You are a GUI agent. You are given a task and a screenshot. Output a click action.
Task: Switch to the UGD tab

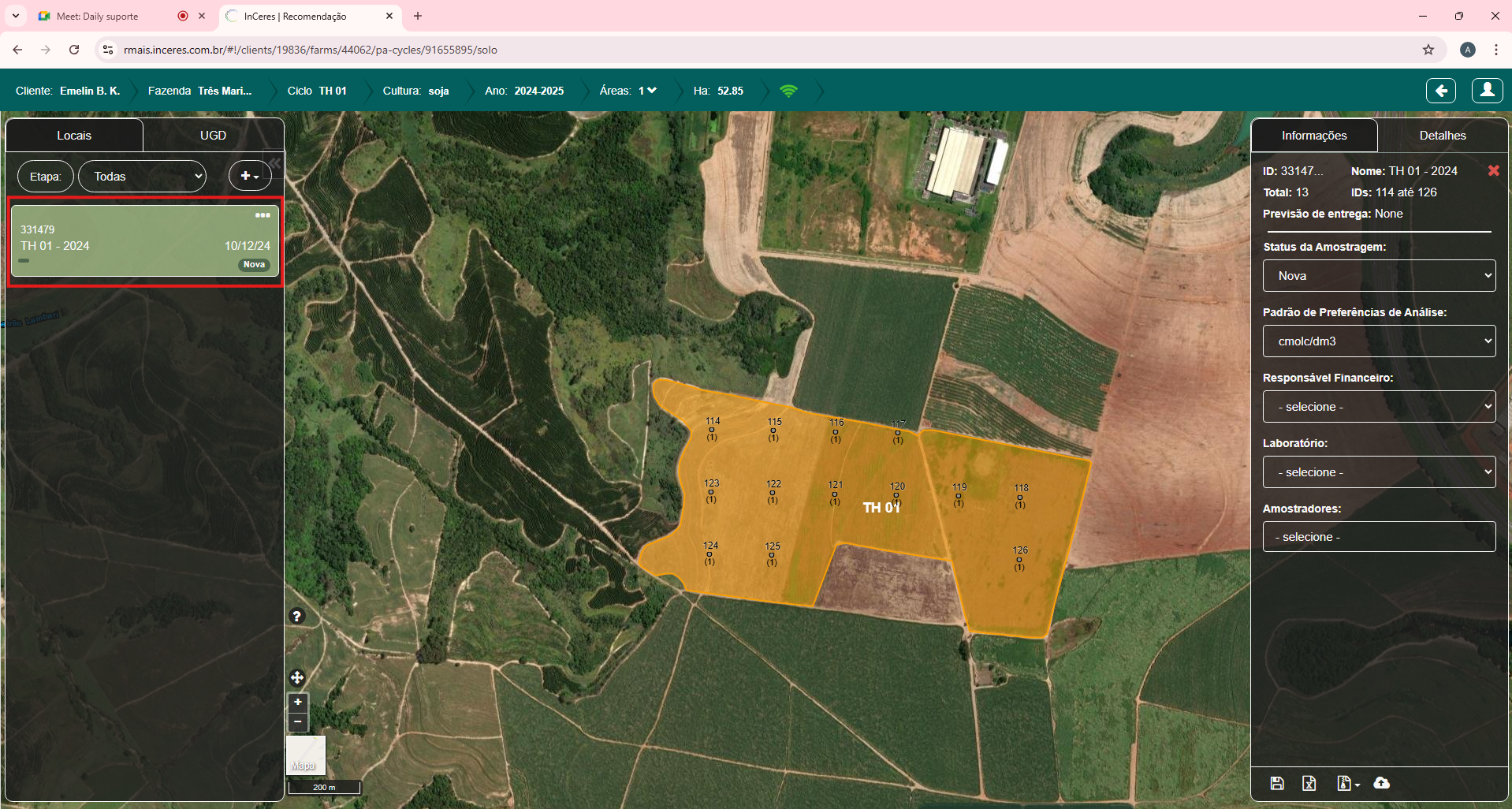click(213, 135)
